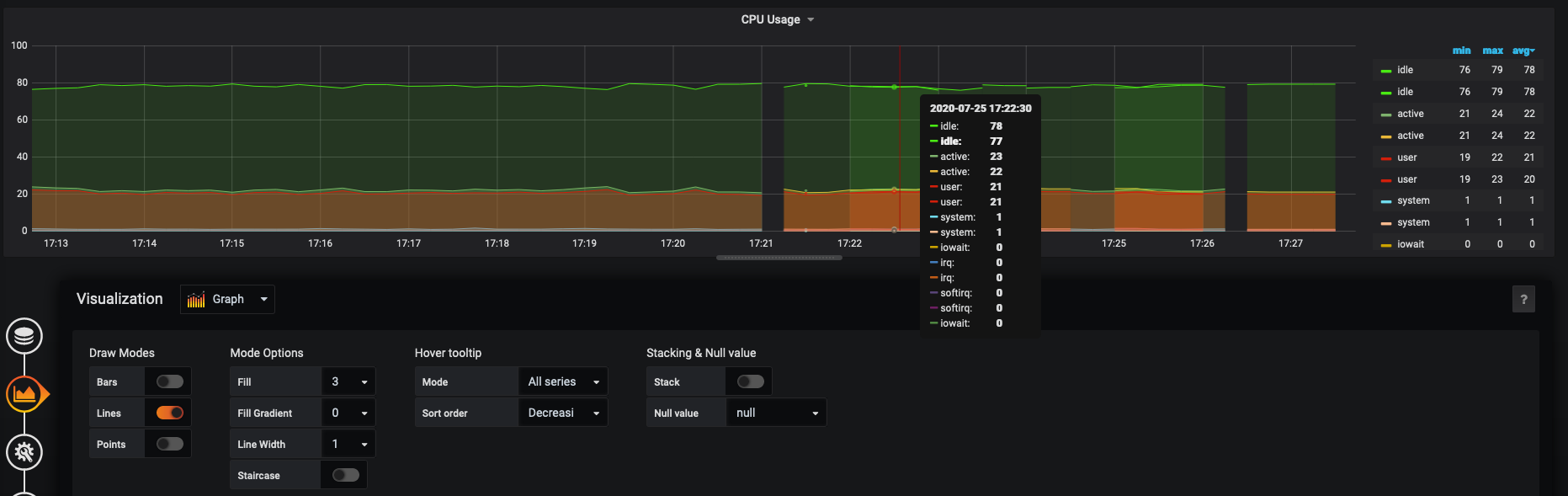Click the Hover tooltip section heading
Screen dimensions: 1568x496
(448, 353)
